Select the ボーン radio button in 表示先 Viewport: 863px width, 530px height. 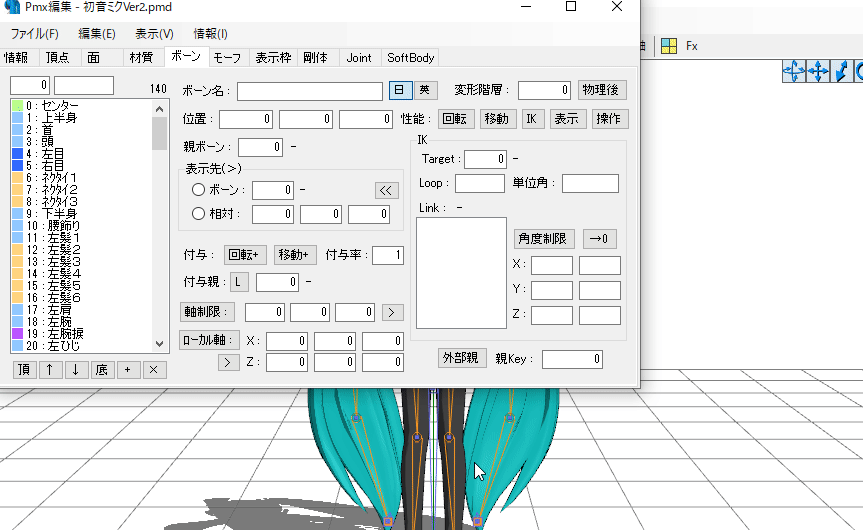click(198, 190)
